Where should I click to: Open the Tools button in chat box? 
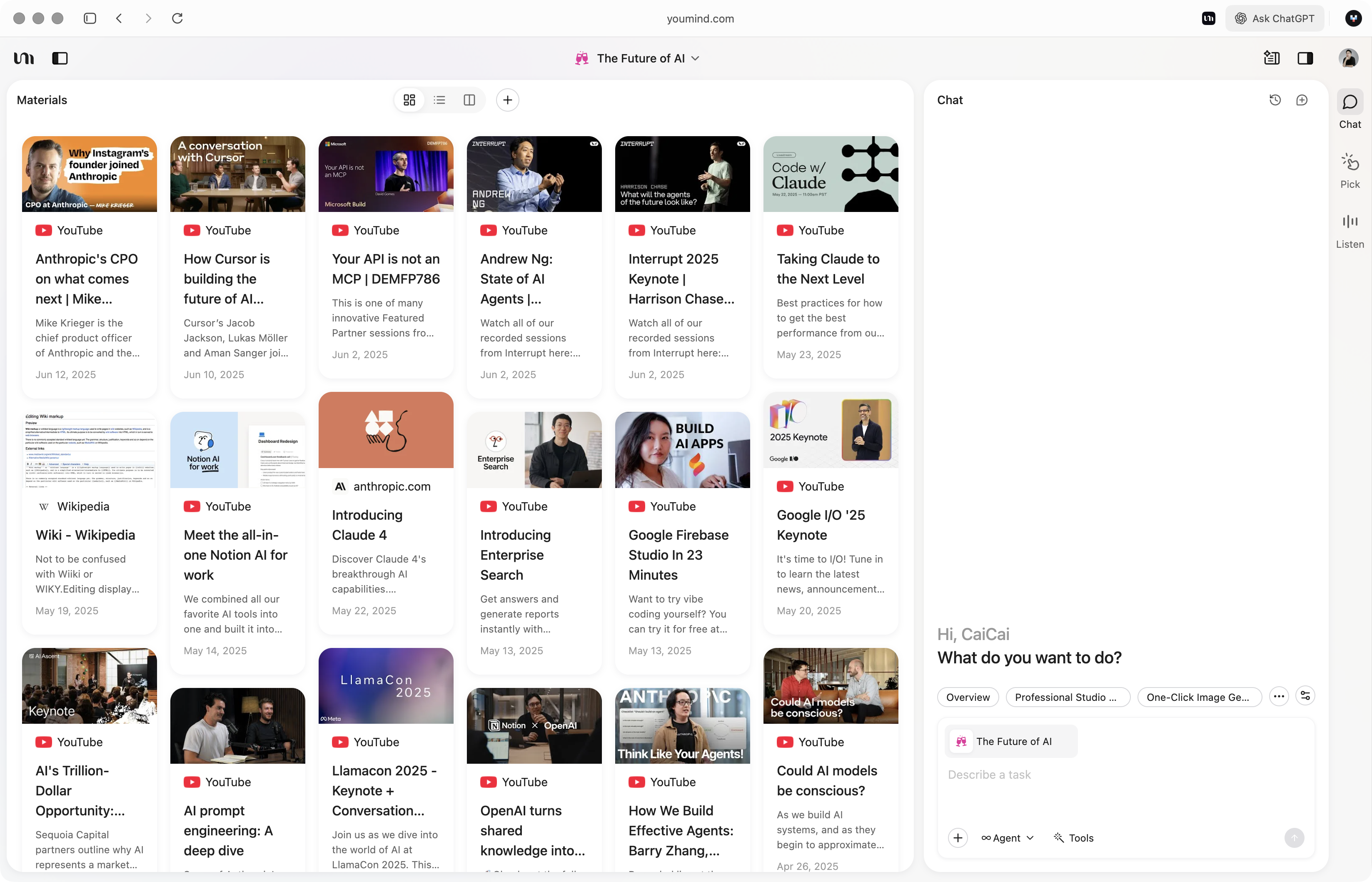click(x=1073, y=838)
